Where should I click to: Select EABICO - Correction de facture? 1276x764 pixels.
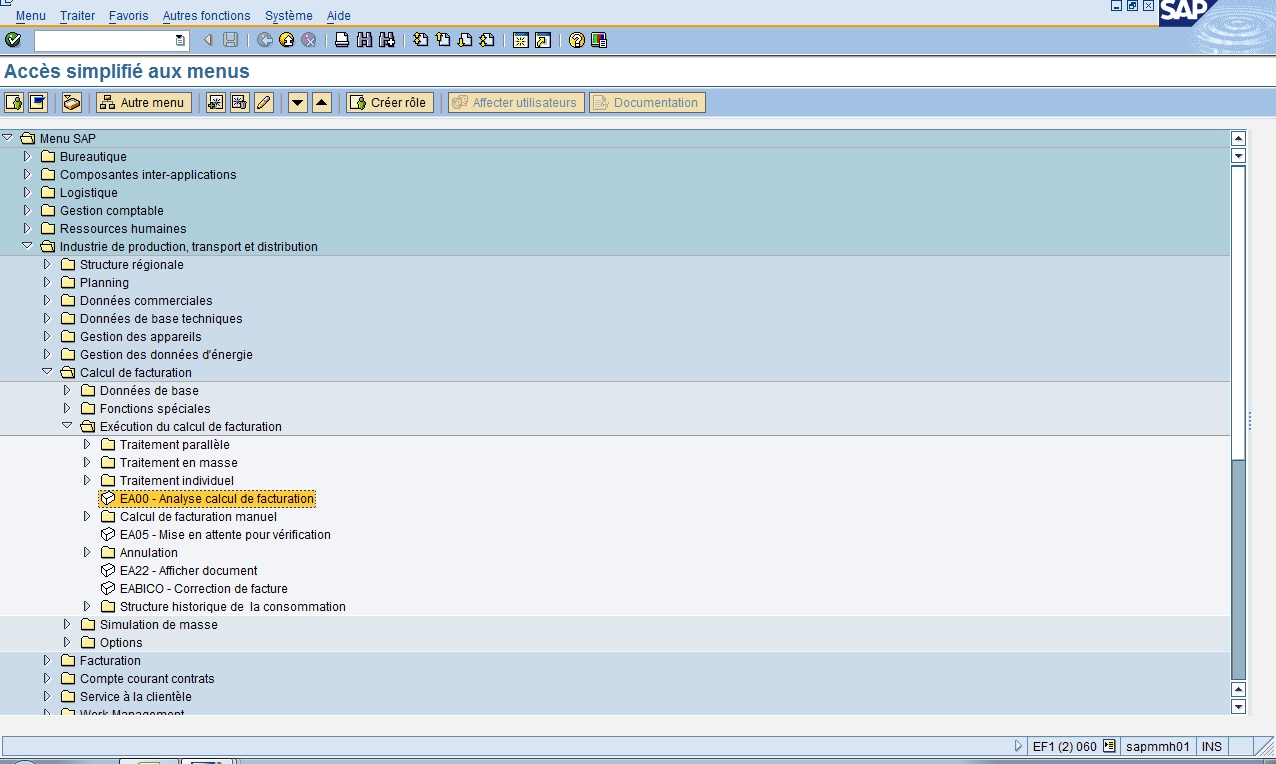[203, 588]
